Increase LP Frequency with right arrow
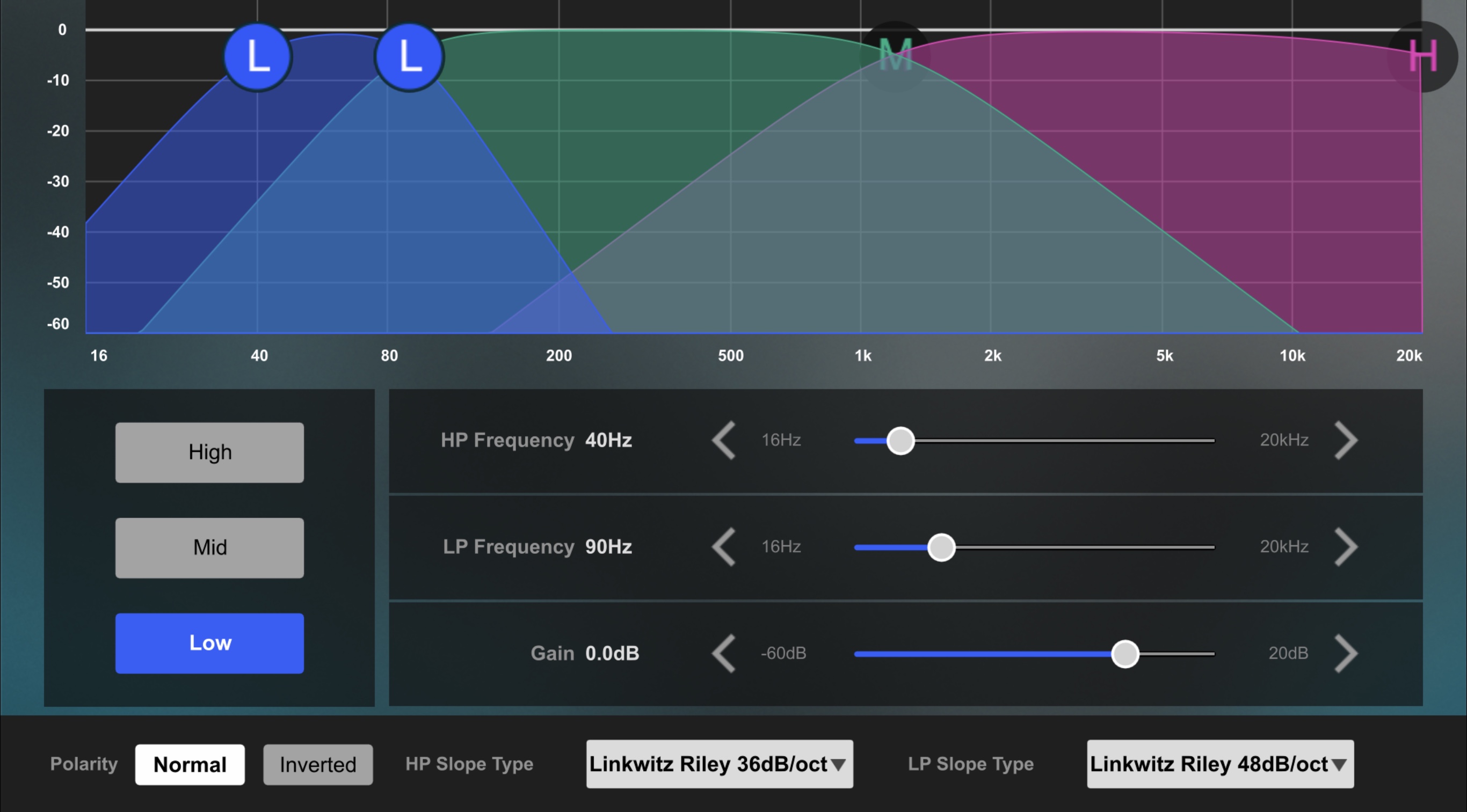Screen dimensions: 1467x812 (1346, 547)
